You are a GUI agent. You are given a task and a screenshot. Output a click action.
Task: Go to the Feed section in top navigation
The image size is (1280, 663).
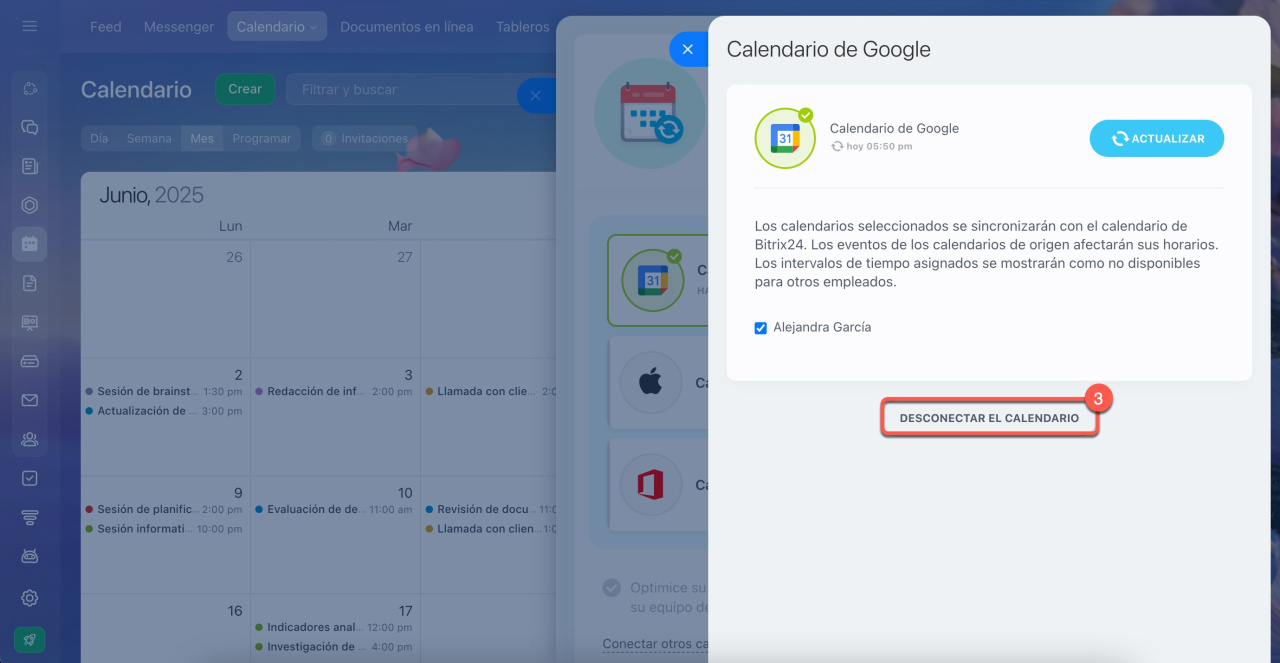tap(105, 27)
